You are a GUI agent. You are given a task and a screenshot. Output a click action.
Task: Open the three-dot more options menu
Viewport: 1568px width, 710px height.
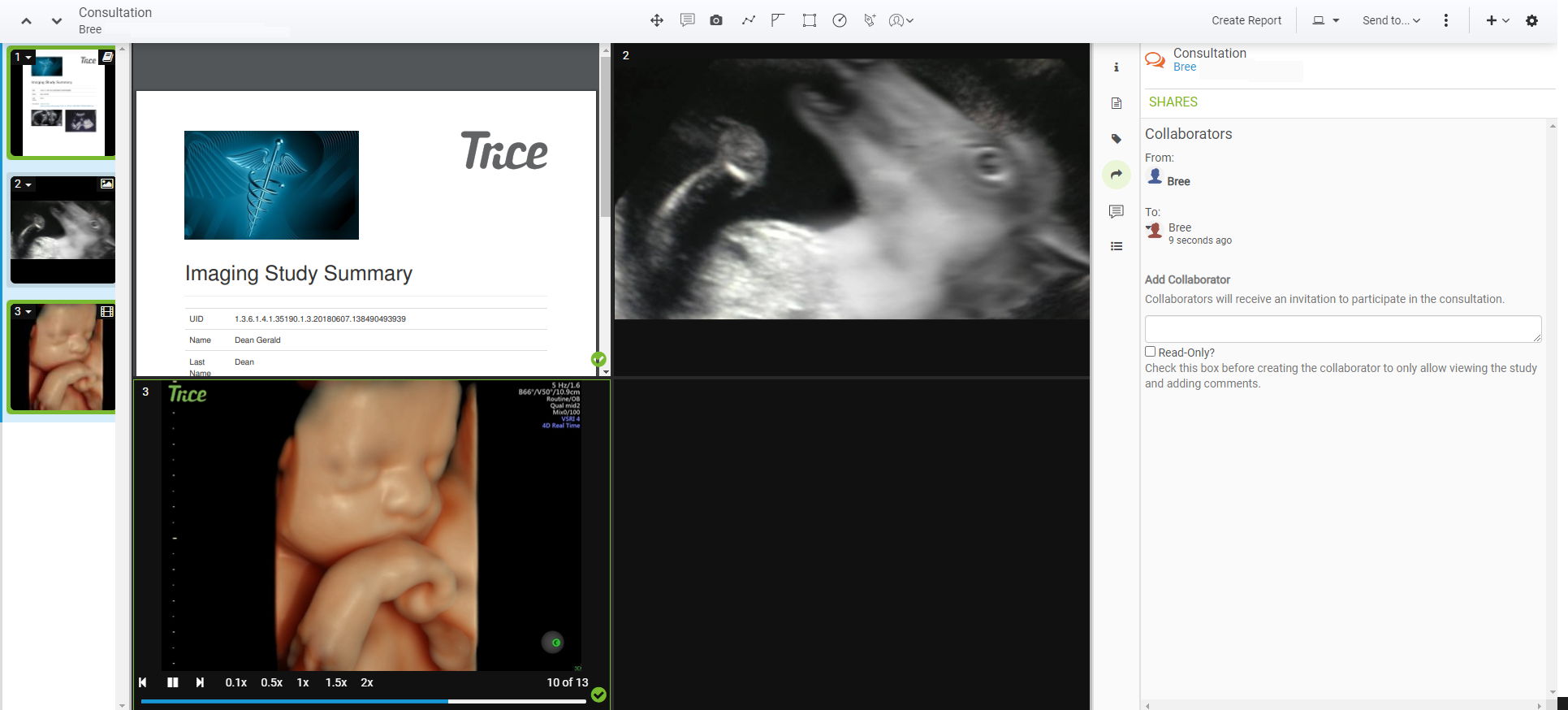[x=1446, y=20]
